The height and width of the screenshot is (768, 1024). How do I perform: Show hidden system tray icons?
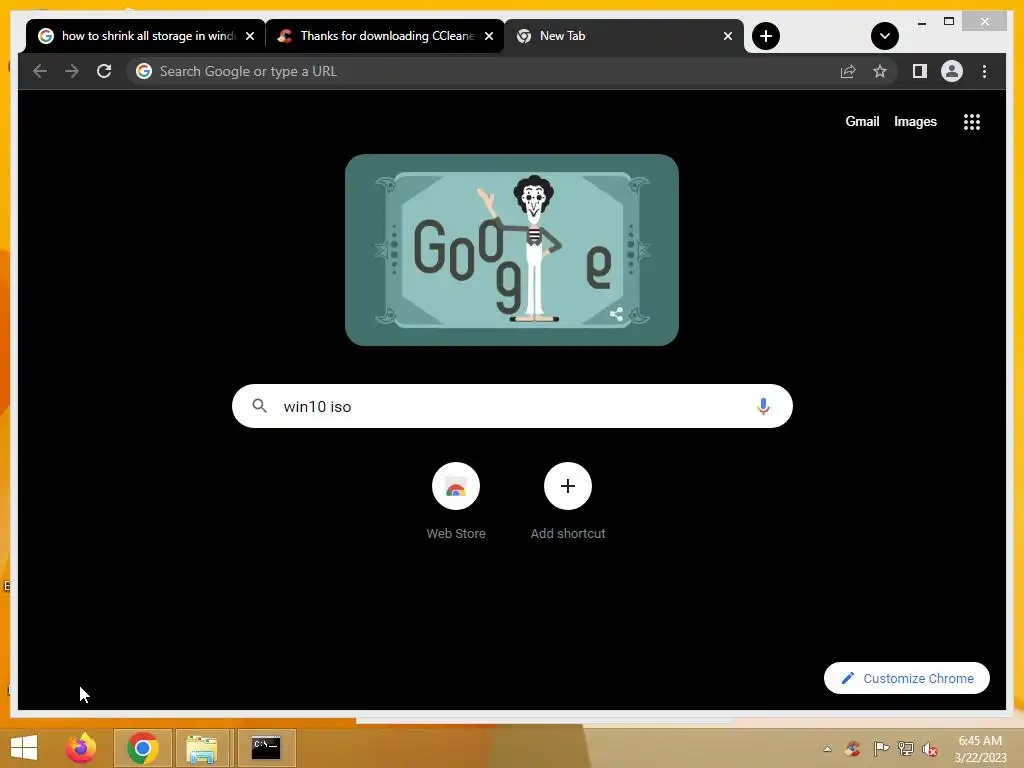pos(827,749)
